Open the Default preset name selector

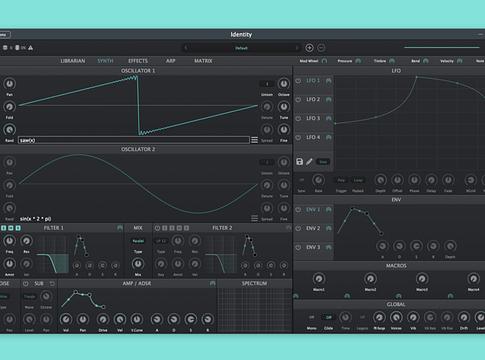[241, 48]
